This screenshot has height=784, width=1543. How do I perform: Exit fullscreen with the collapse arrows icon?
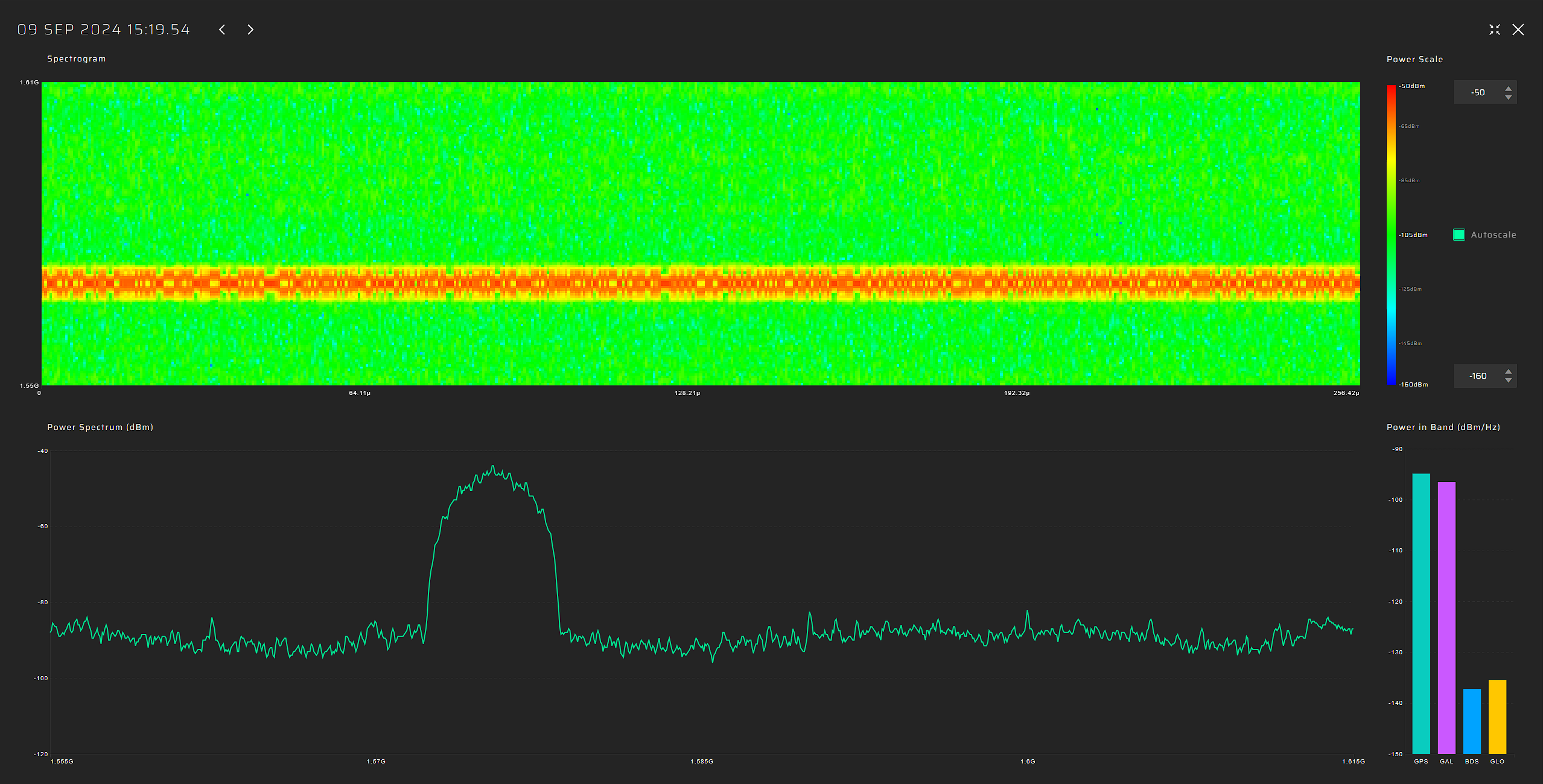tap(1495, 29)
